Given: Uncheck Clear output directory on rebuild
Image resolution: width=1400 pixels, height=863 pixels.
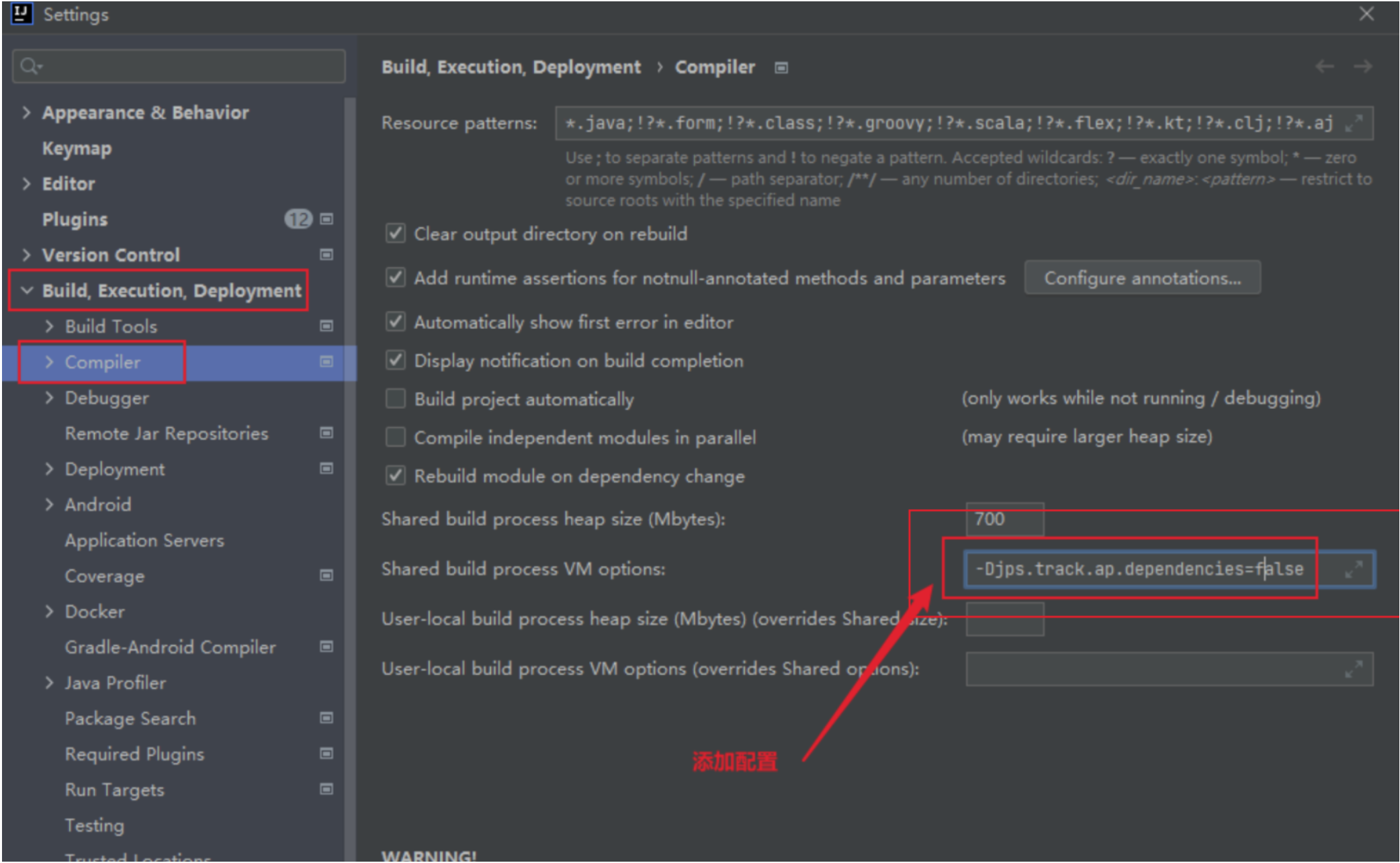Looking at the screenshot, I should pyautogui.click(x=395, y=234).
